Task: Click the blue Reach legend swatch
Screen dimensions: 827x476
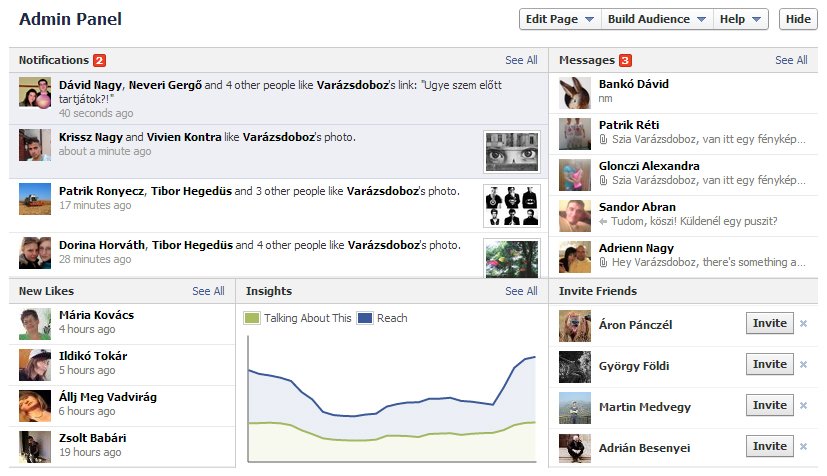Action: click(365, 318)
